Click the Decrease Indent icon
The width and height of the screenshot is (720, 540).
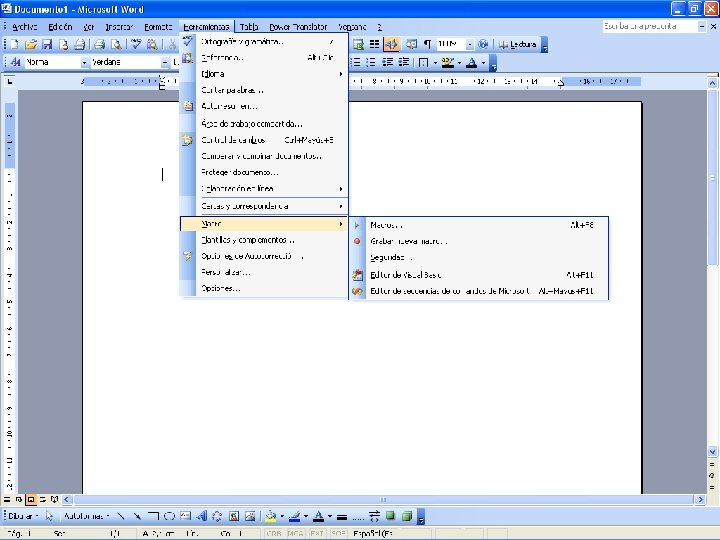pos(388,62)
